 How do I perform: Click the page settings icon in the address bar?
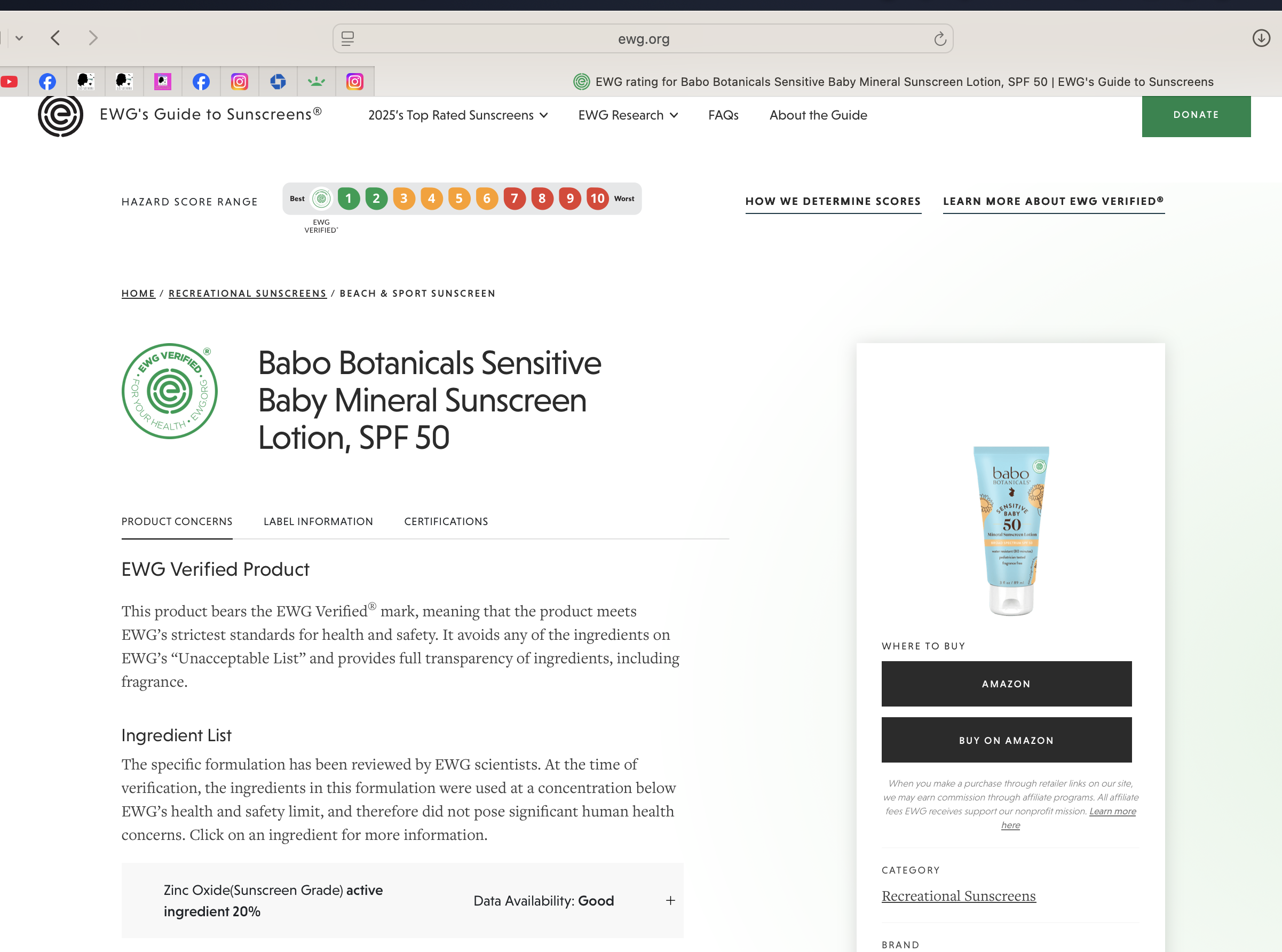coord(347,38)
